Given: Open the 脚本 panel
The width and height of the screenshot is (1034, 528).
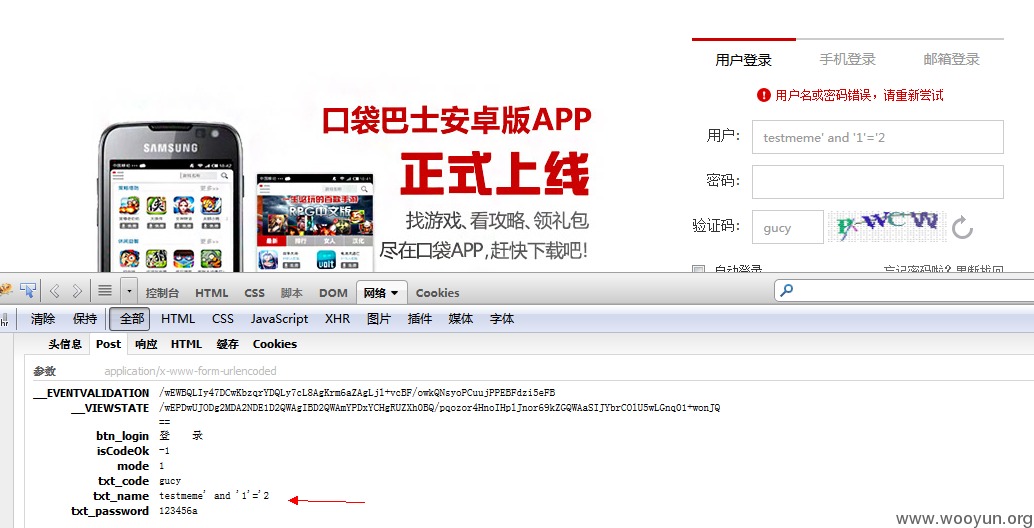Looking at the screenshot, I should click(291, 293).
